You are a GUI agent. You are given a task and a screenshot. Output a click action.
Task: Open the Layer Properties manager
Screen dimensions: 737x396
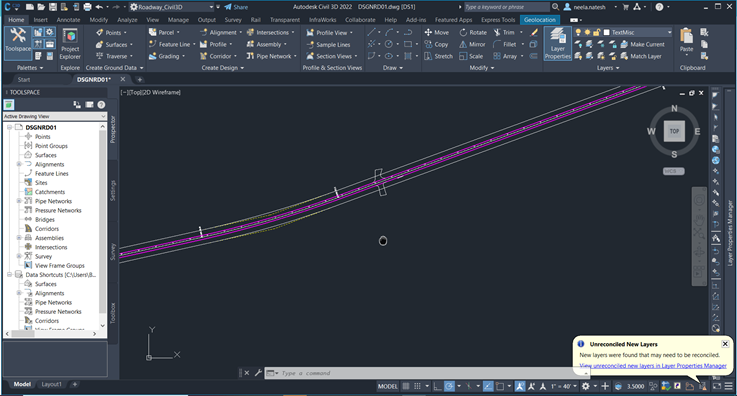[557, 44]
